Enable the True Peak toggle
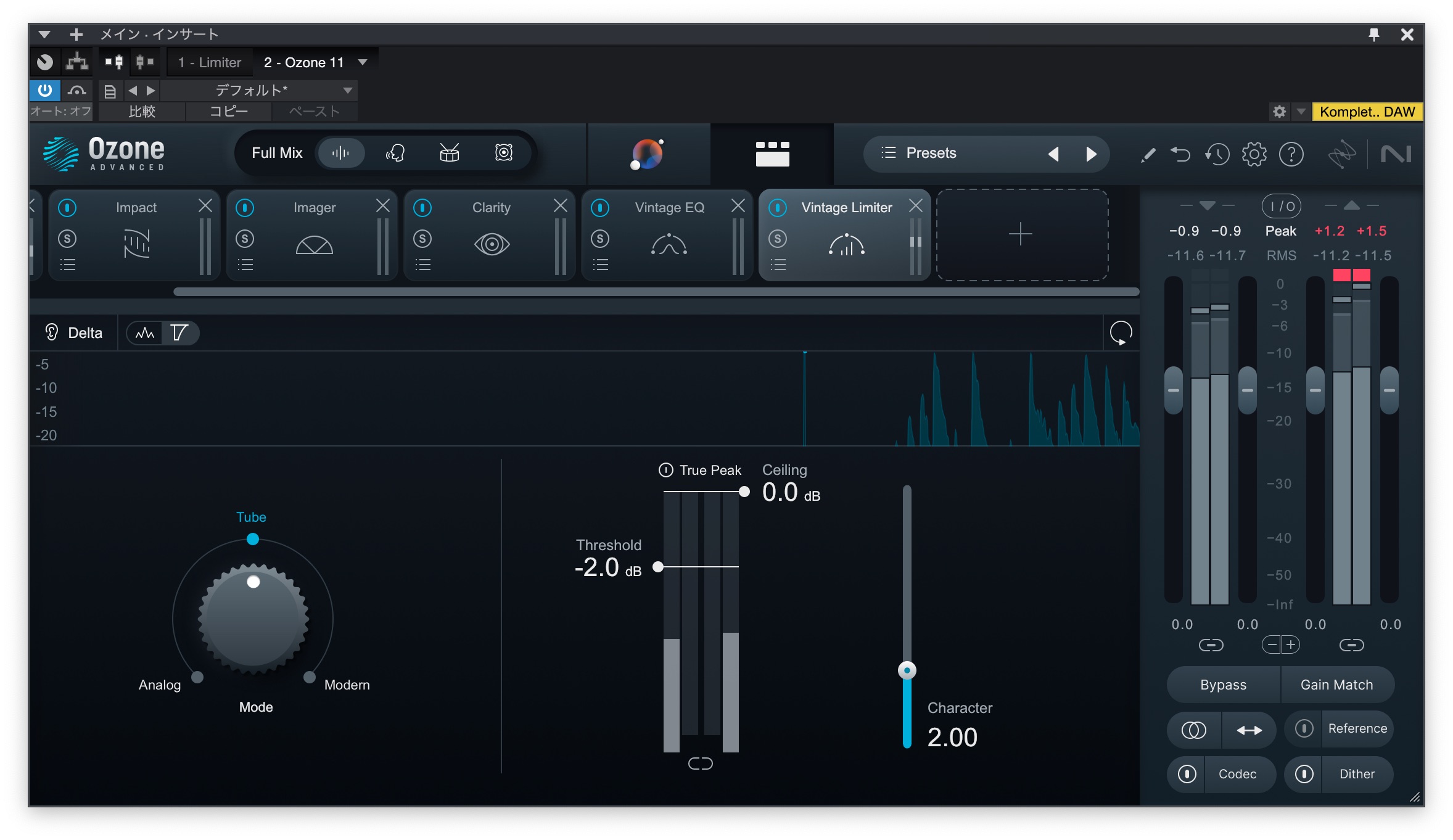The width and height of the screenshot is (1453, 840). [x=666, y=470]
